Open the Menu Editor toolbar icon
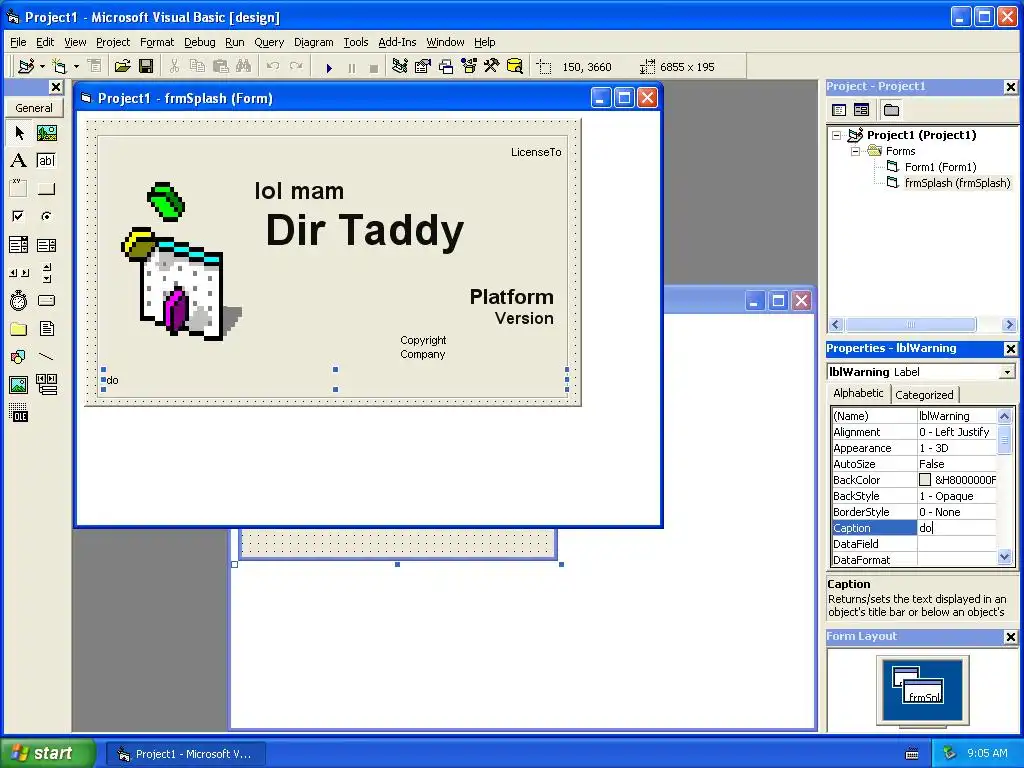Screen dimensions: 1024x768 95,67
